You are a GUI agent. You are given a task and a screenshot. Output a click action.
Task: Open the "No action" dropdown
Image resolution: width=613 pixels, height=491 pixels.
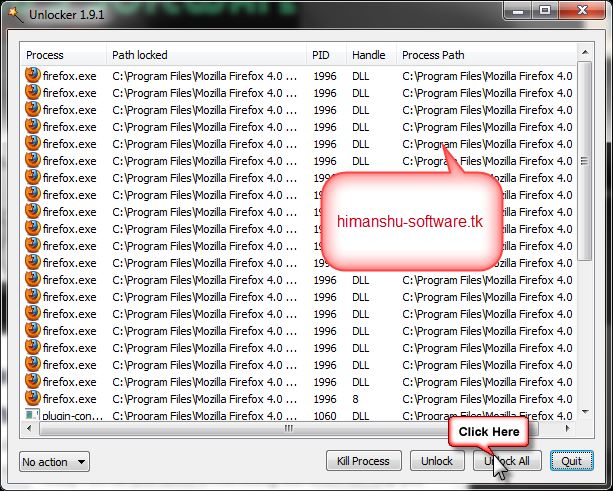(54, 462)
